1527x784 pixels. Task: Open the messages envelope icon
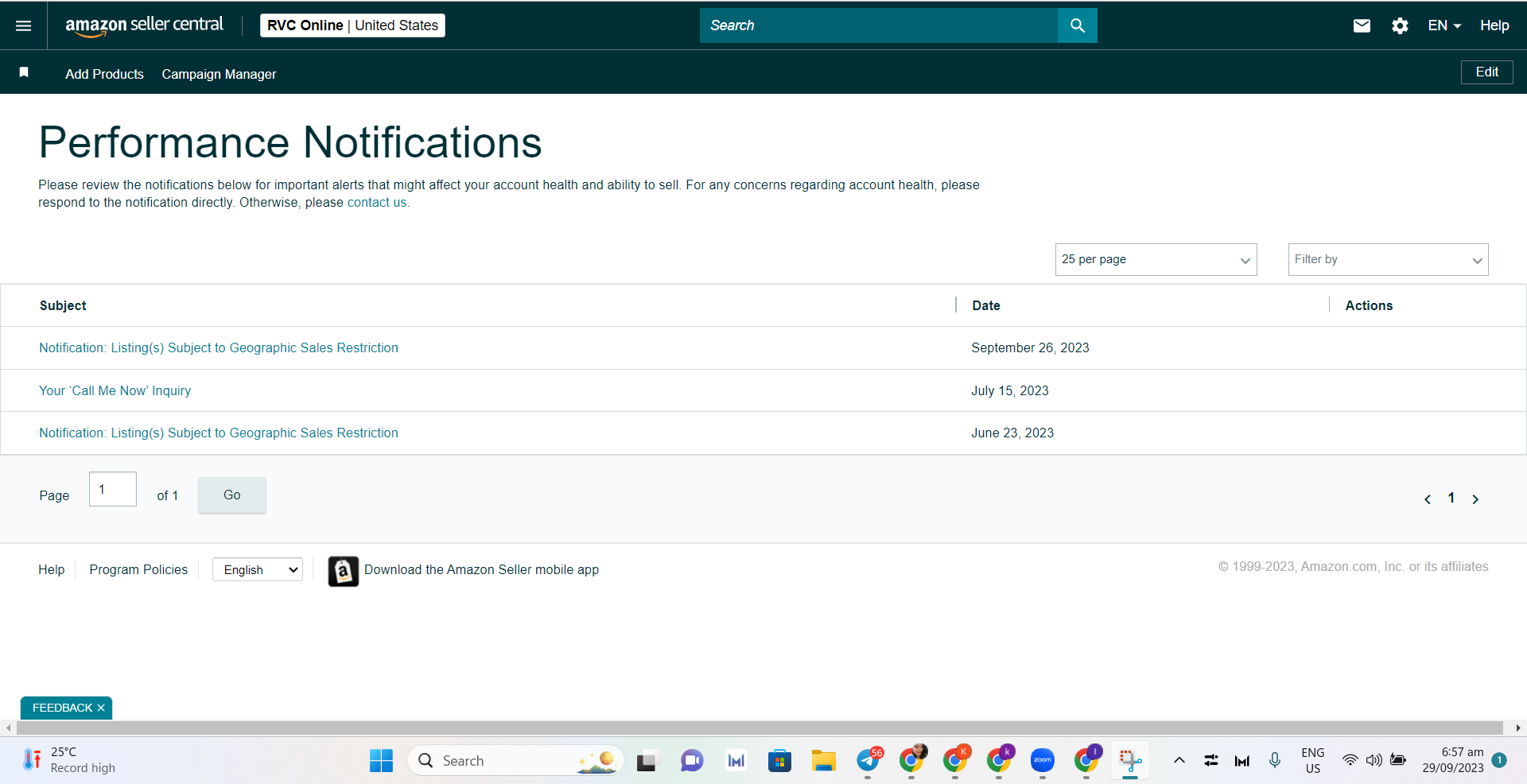[1362, 25]
